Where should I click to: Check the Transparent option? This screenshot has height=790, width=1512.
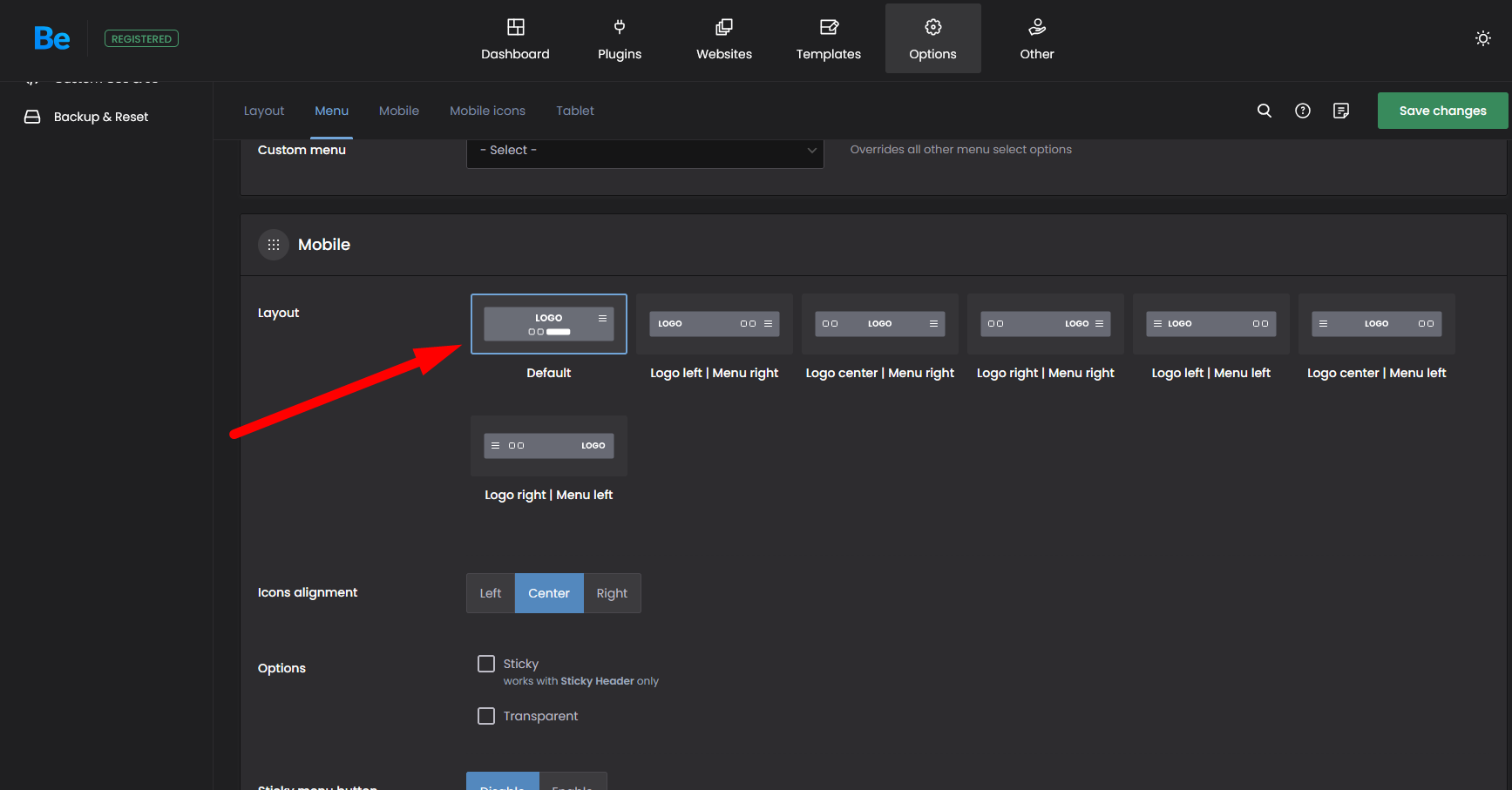coord(486,716)
